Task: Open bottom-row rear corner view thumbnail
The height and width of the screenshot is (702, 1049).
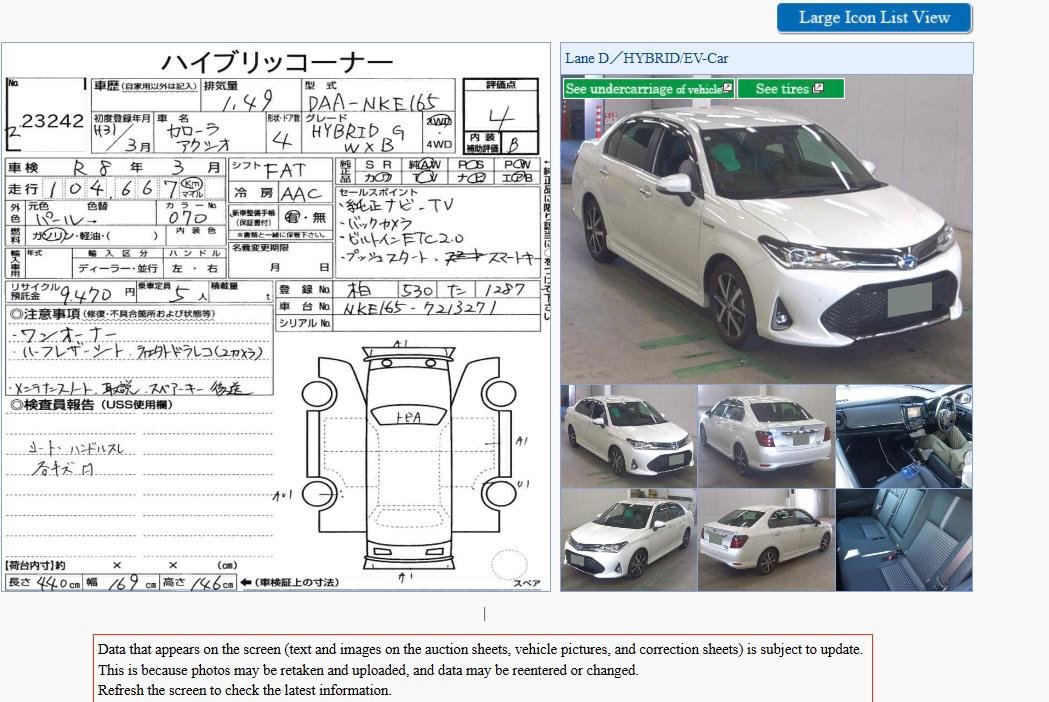Action: tap(766, 539)
